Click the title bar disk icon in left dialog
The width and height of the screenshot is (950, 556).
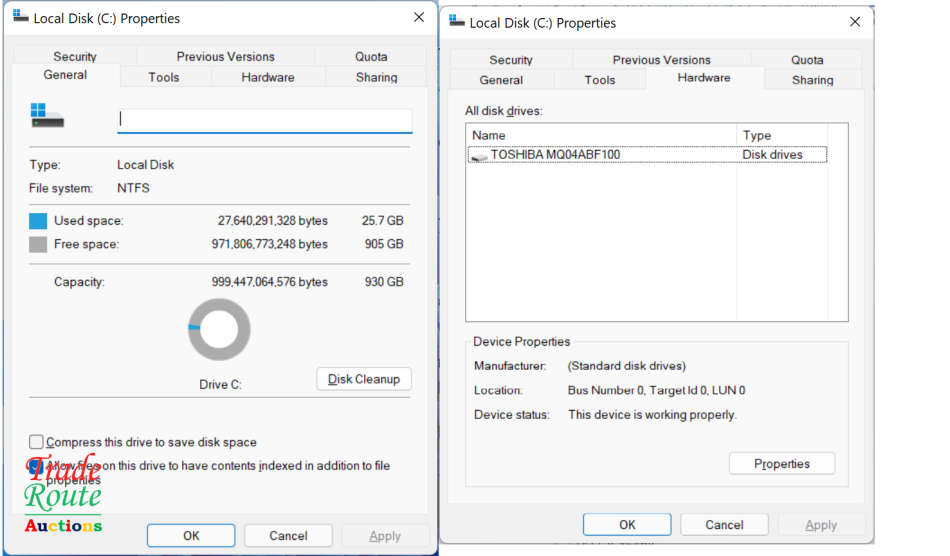(21, 18)
